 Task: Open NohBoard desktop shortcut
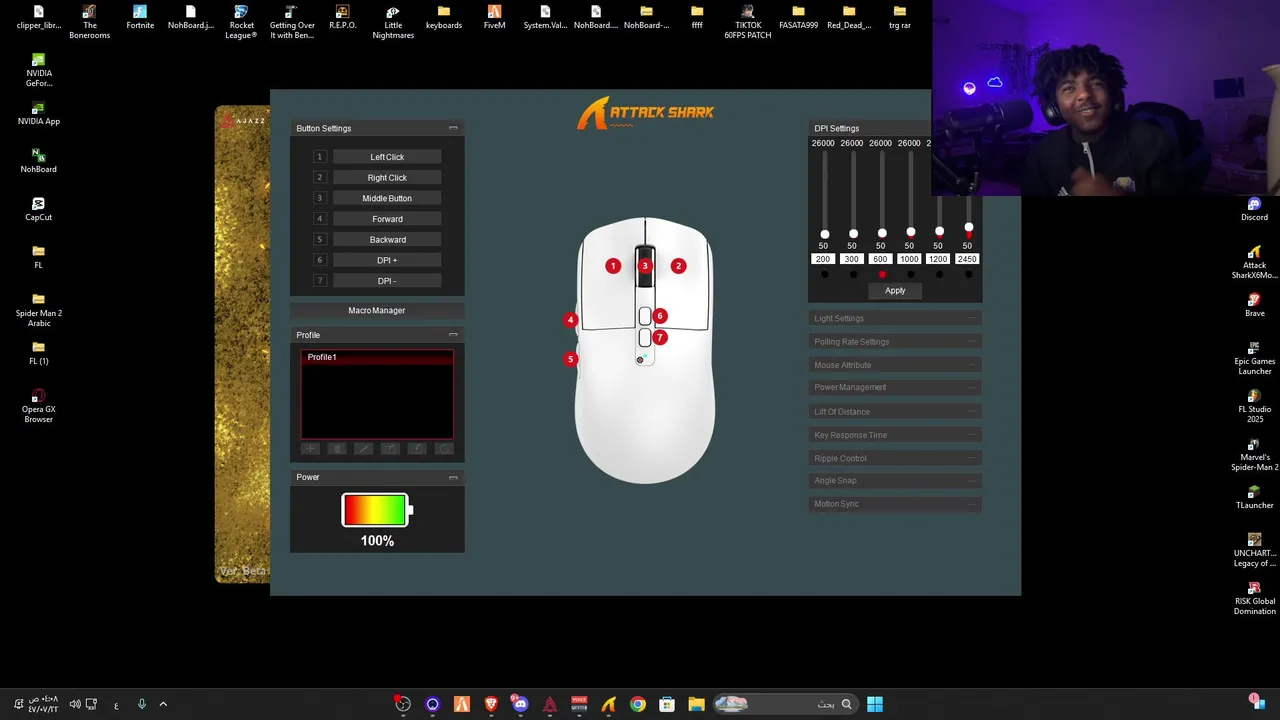click(38, 161)
